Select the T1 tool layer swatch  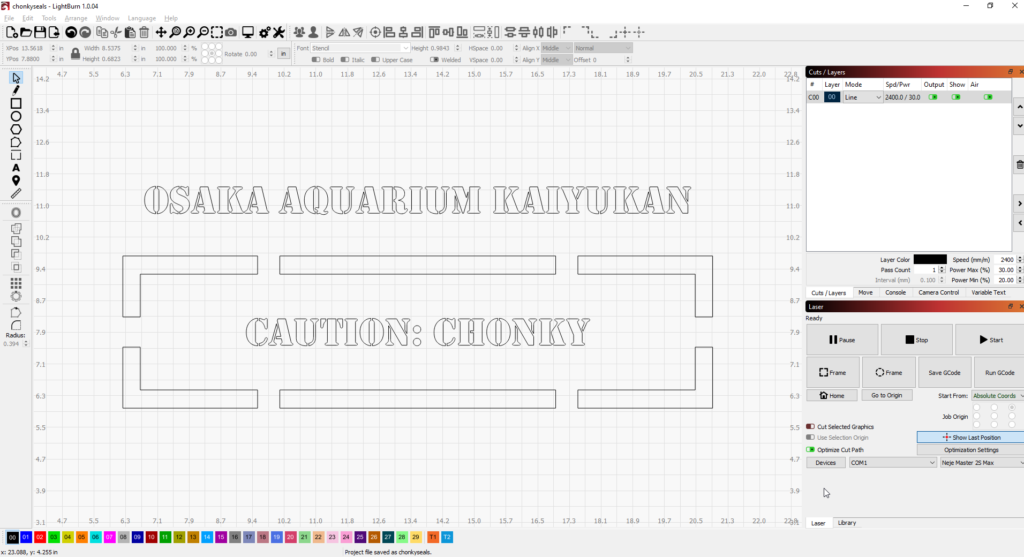(x=433, y=537)
